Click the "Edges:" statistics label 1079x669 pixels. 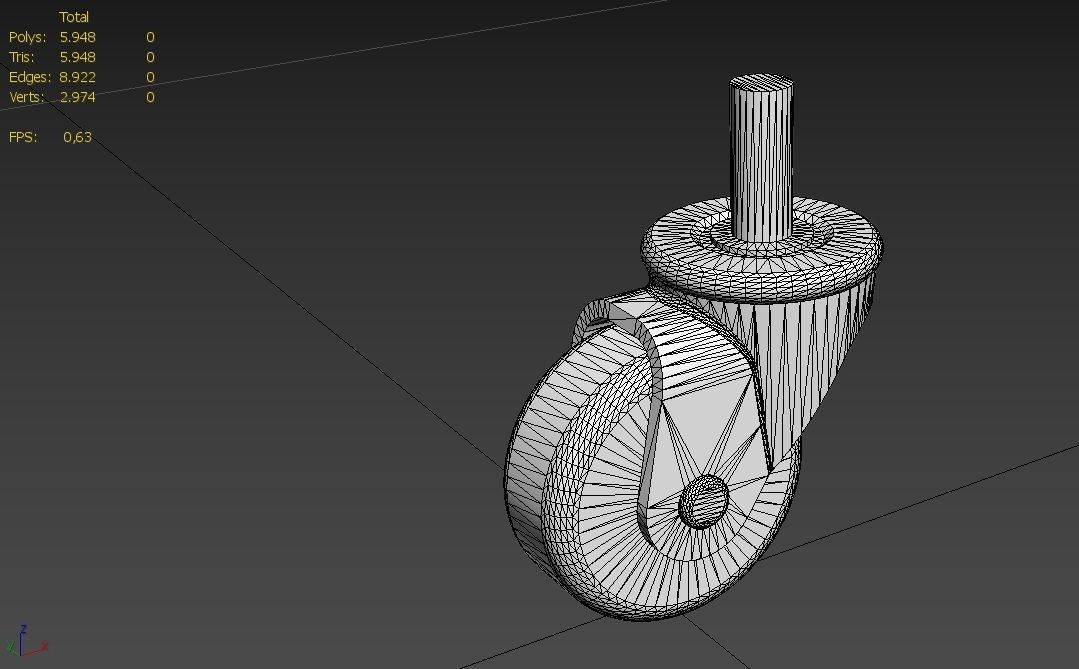pyautogui.click(x=30, y=77)
